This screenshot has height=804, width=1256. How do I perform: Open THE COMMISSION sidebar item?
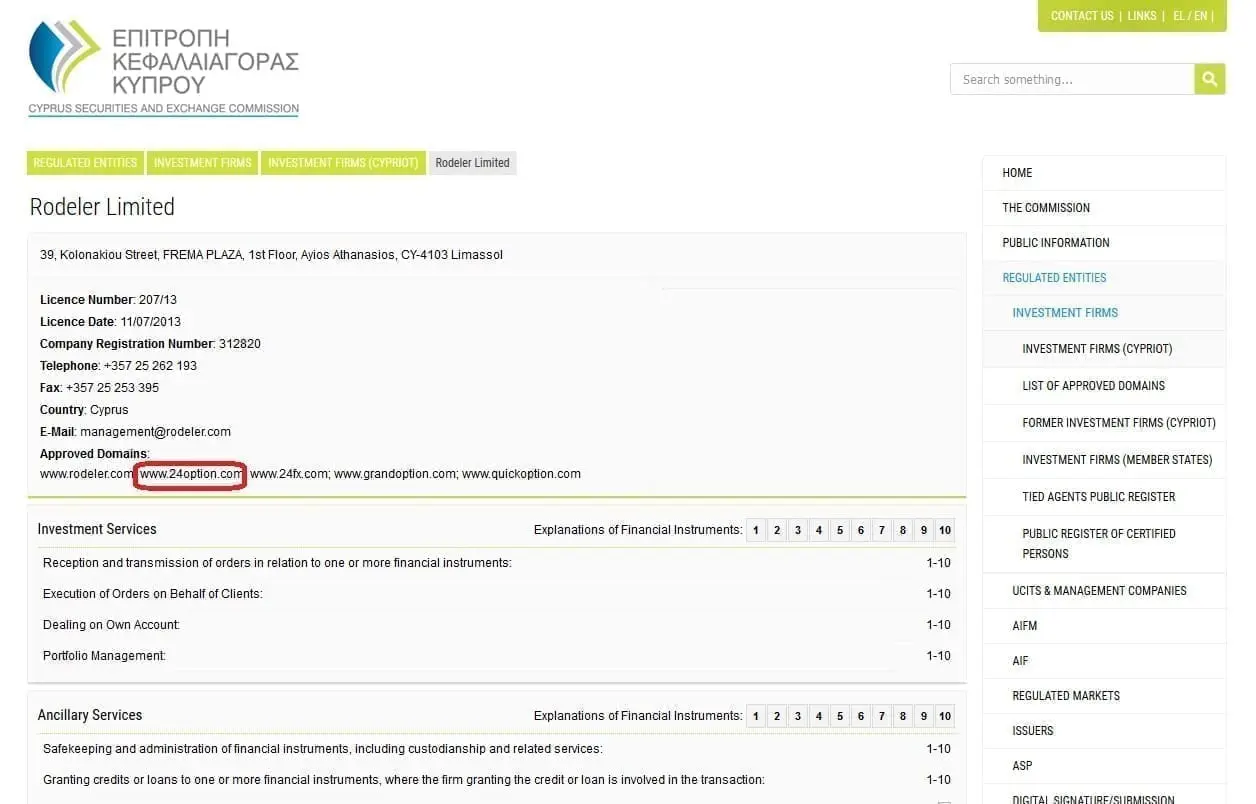1104,208
